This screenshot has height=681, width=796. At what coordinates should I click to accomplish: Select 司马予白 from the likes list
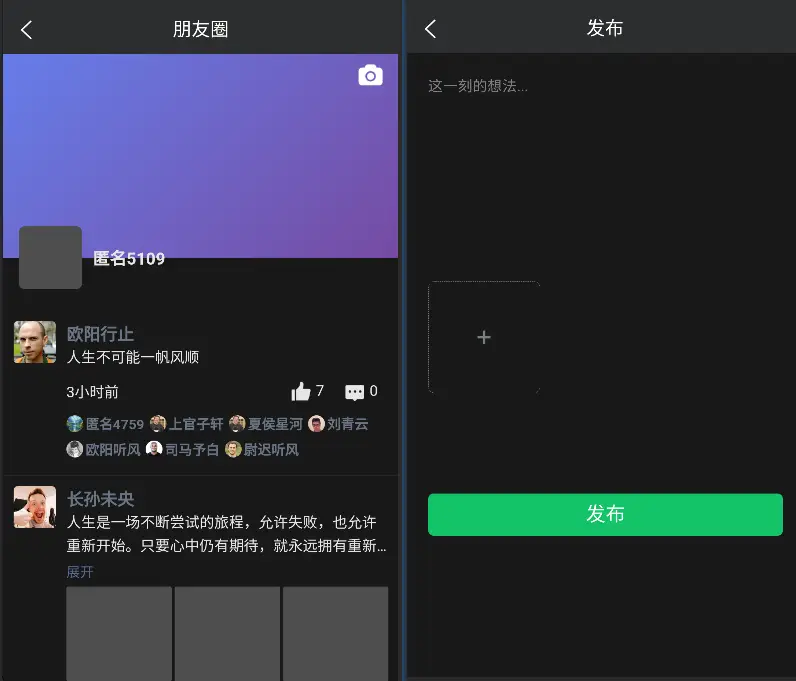click(182, 450)
